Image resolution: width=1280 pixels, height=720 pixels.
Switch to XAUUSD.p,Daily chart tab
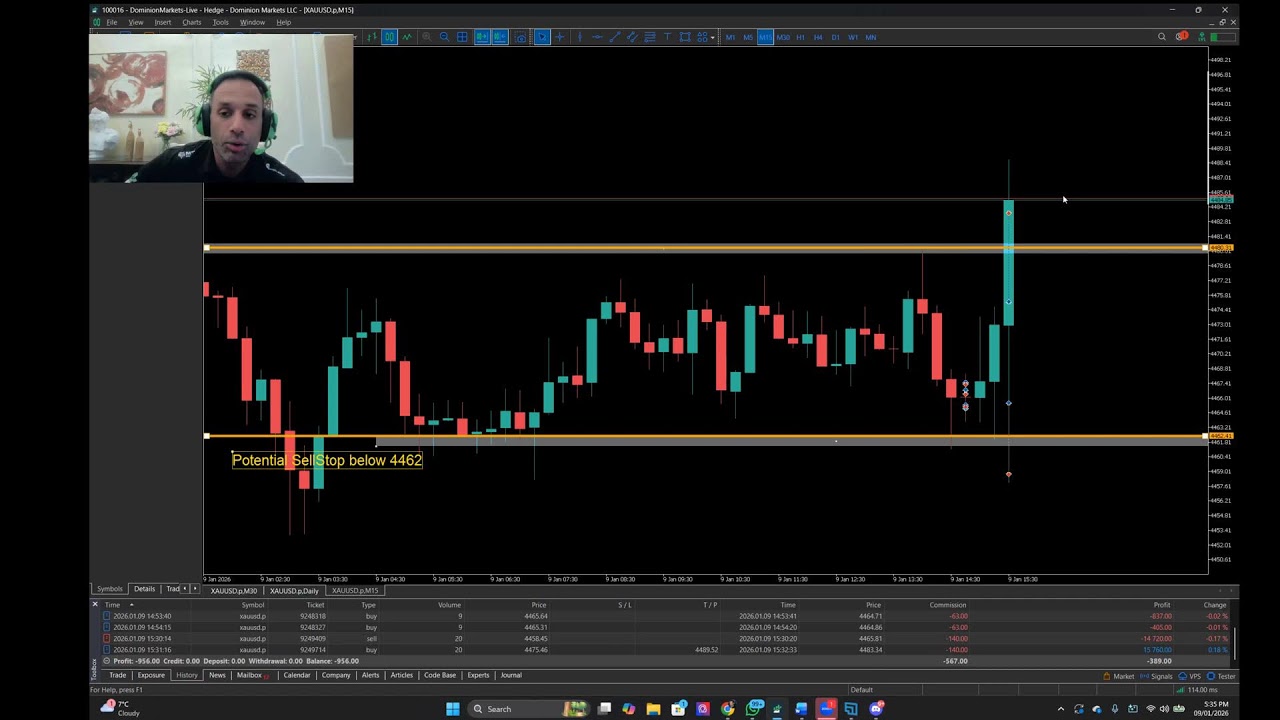point(294,590)
